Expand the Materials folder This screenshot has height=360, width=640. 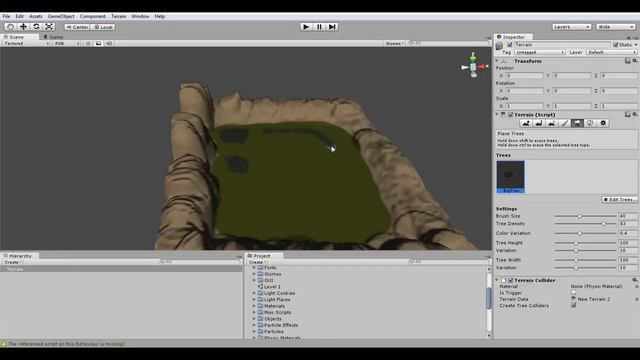[254, 306]
